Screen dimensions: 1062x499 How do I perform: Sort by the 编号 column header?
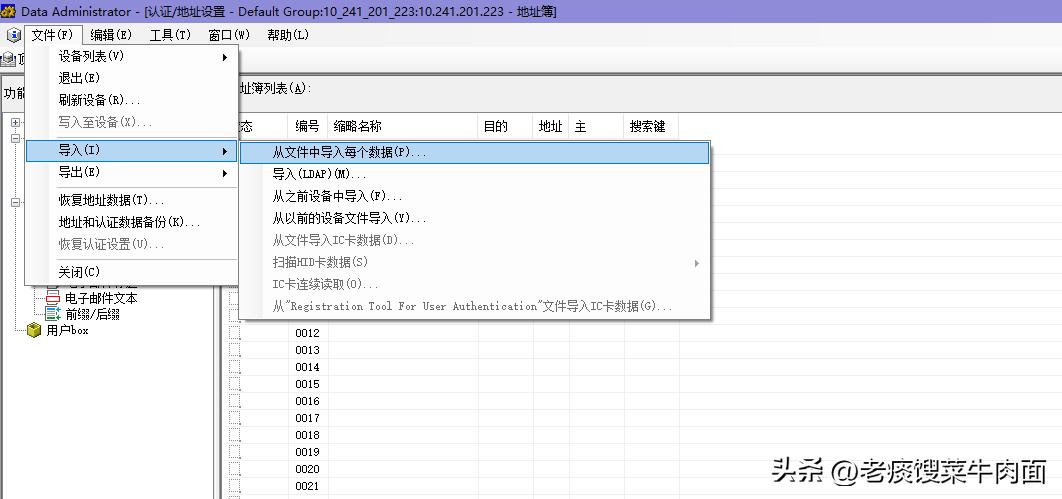308,126
